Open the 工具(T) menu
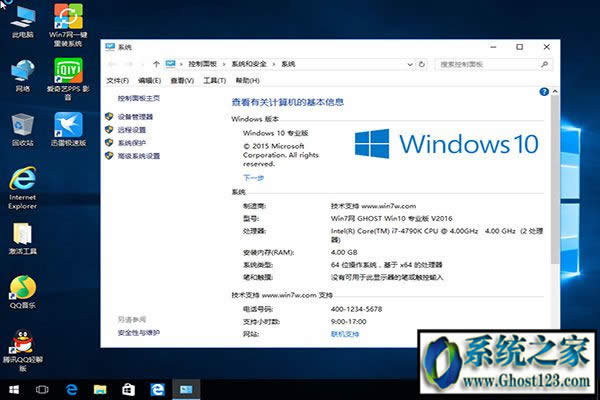The width and height of the screenshot is (600, 400). pyautogui.click(x=214, y=80)
